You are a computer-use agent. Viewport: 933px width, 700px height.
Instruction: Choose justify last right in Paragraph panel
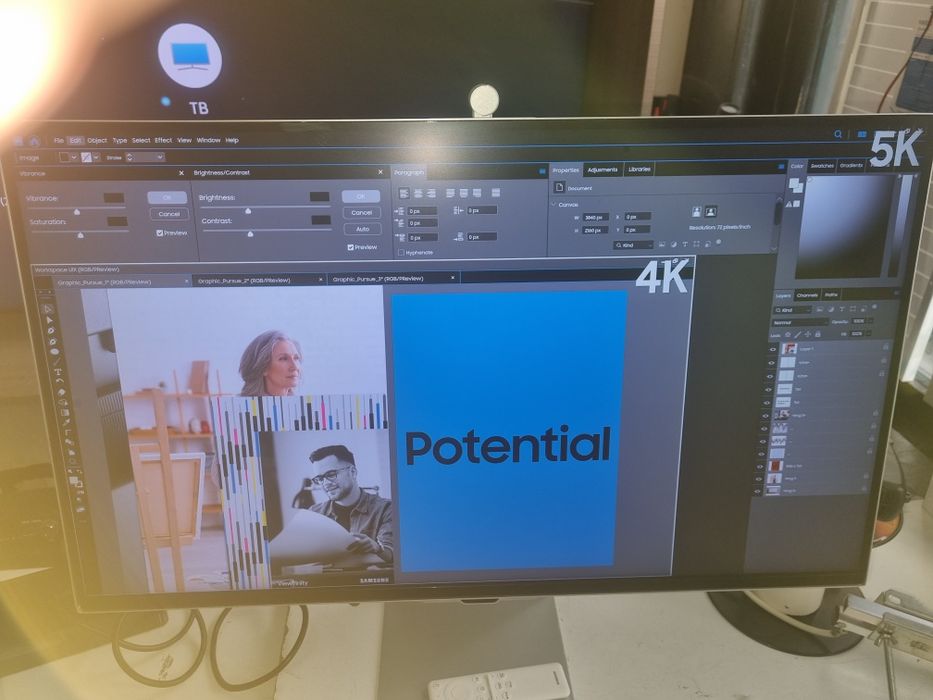[477, 193]
